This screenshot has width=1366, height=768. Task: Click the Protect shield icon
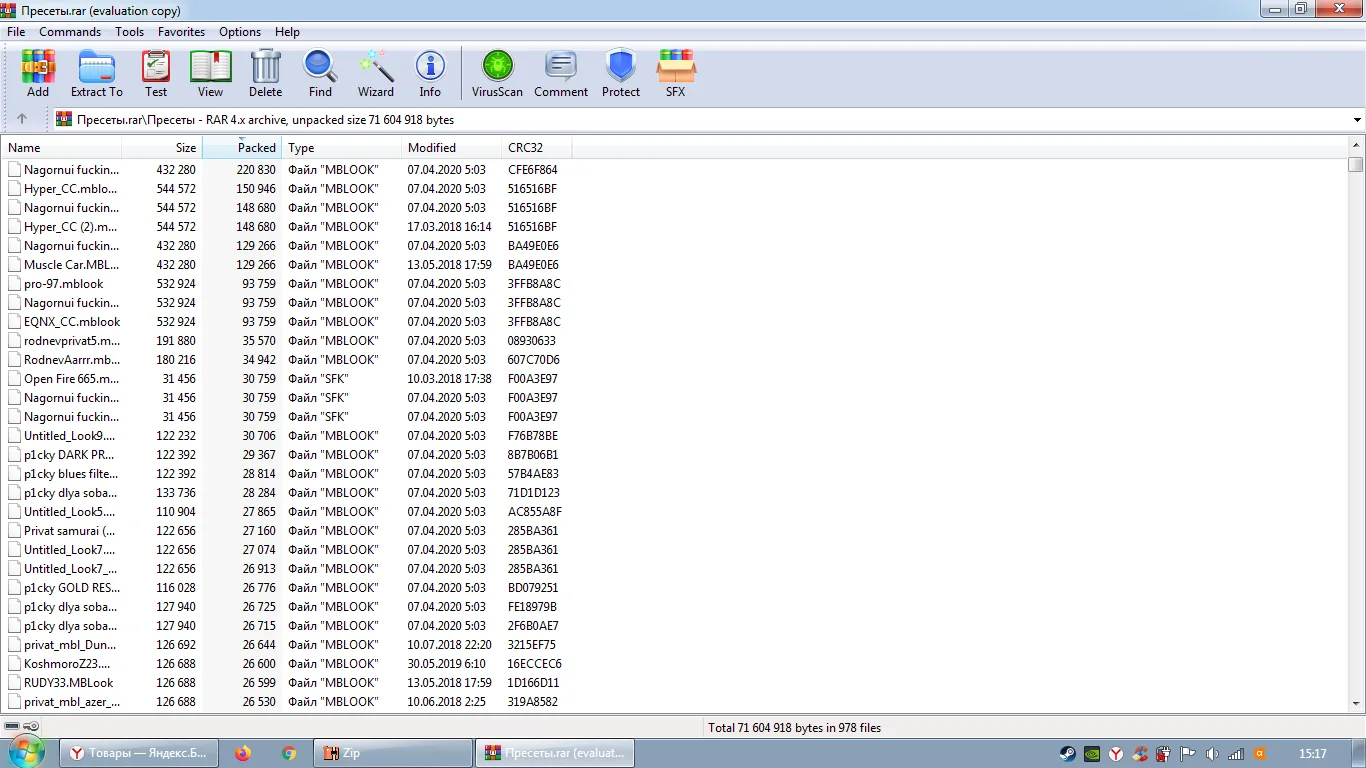point(621,74)
